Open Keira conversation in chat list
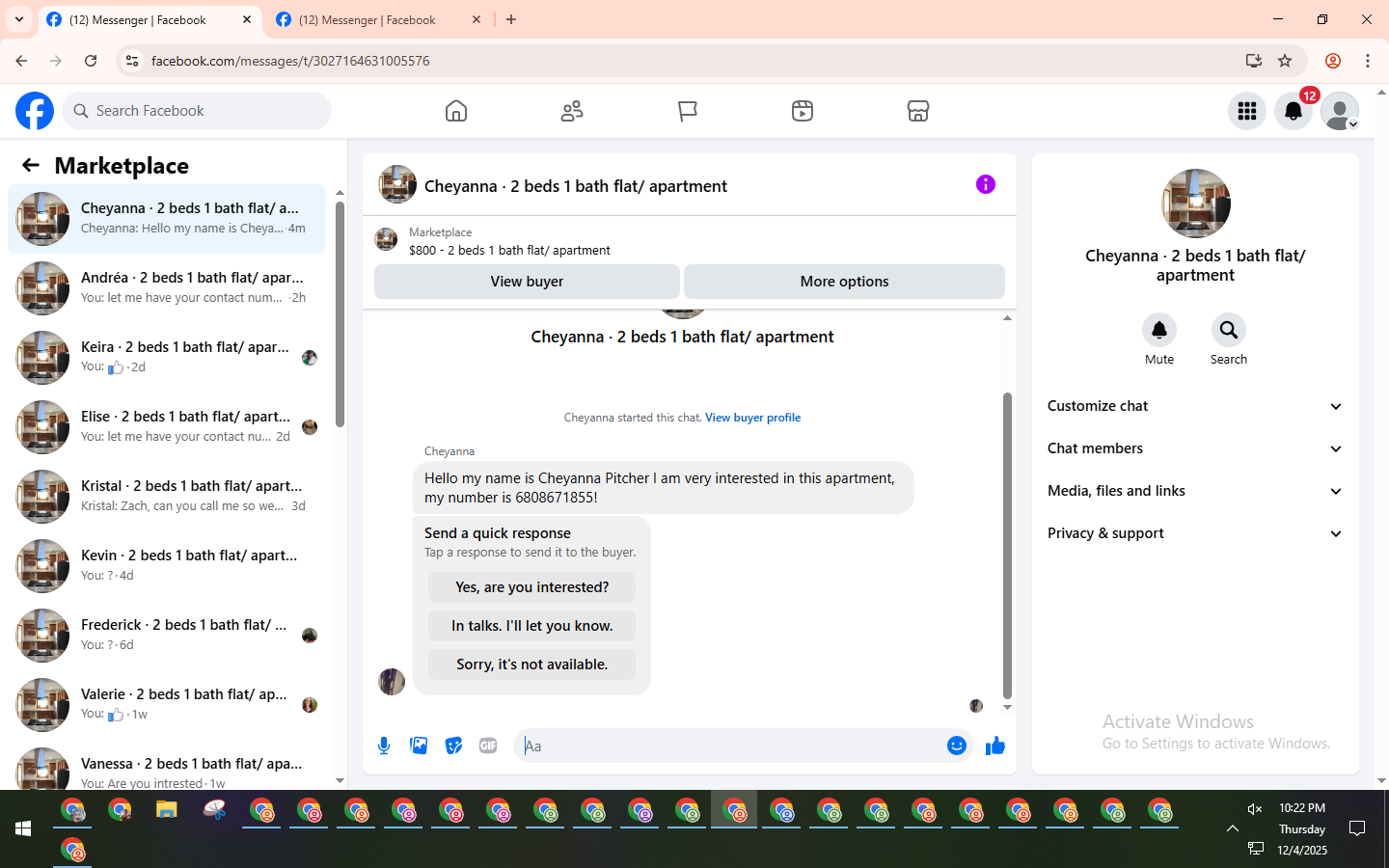1389x868 pixels. click(x=167, y=358)
